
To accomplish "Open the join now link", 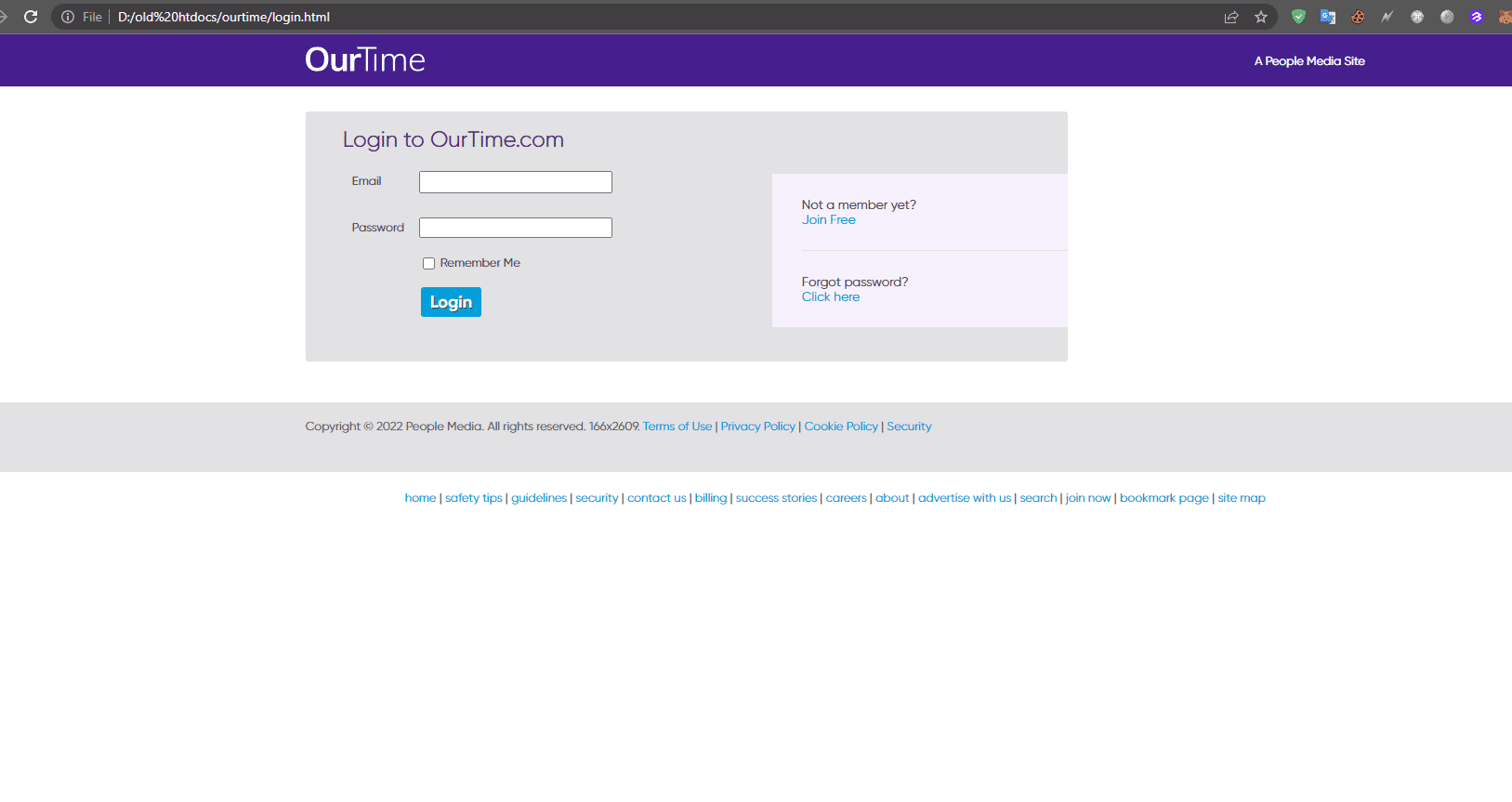I will 1088,498.
